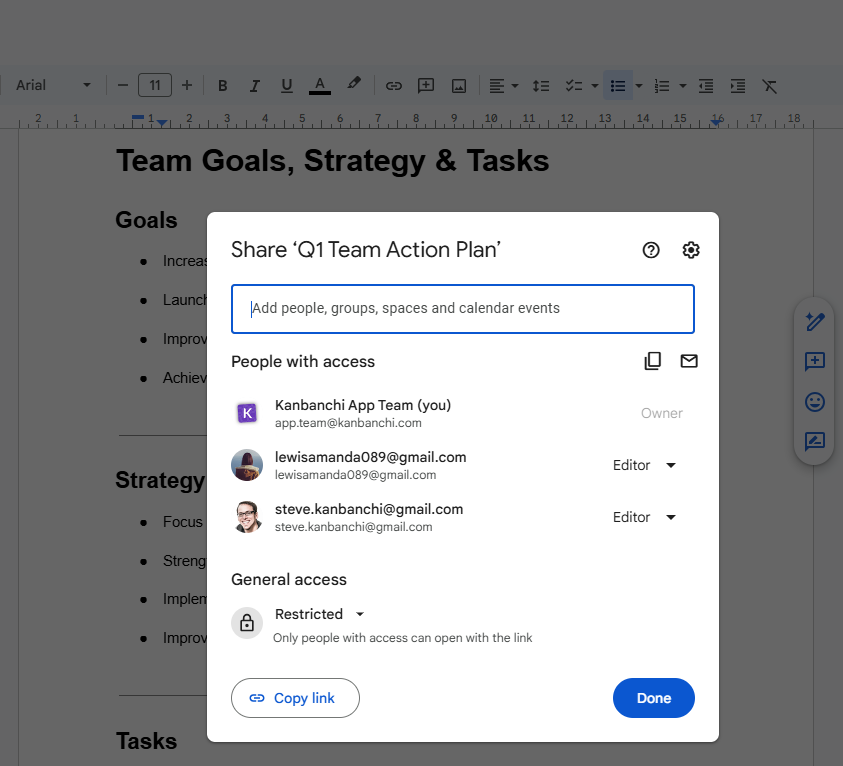Screen dimensions: 843x766
Task: Copy the list of people with access
Action: click(x=653, y=362)
